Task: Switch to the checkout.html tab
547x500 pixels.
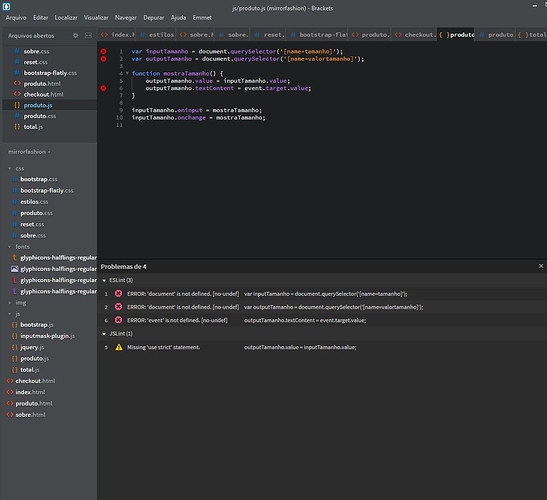Action: [415, 35]
